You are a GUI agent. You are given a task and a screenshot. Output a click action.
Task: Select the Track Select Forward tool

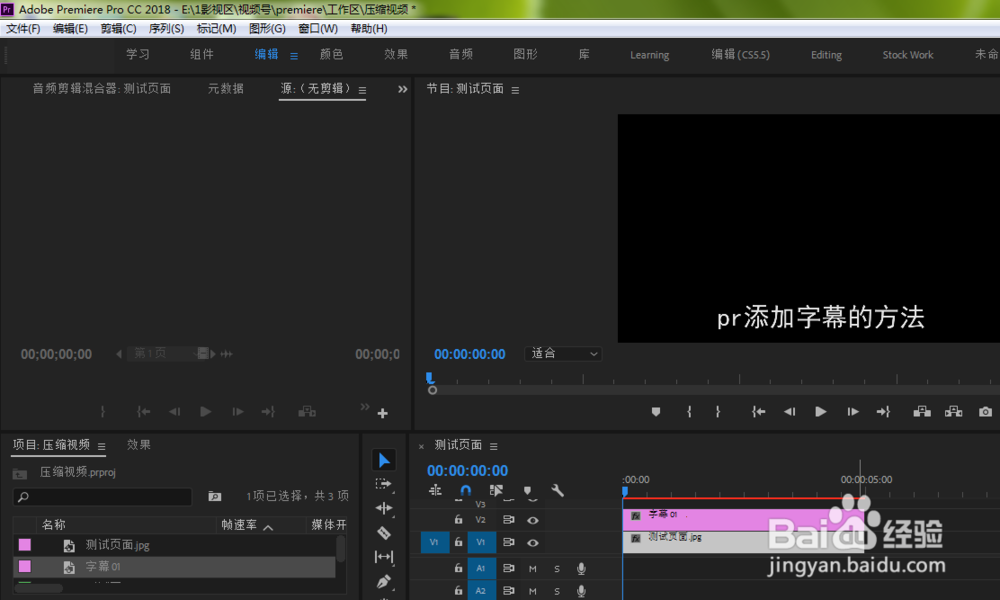click(383, 484)
